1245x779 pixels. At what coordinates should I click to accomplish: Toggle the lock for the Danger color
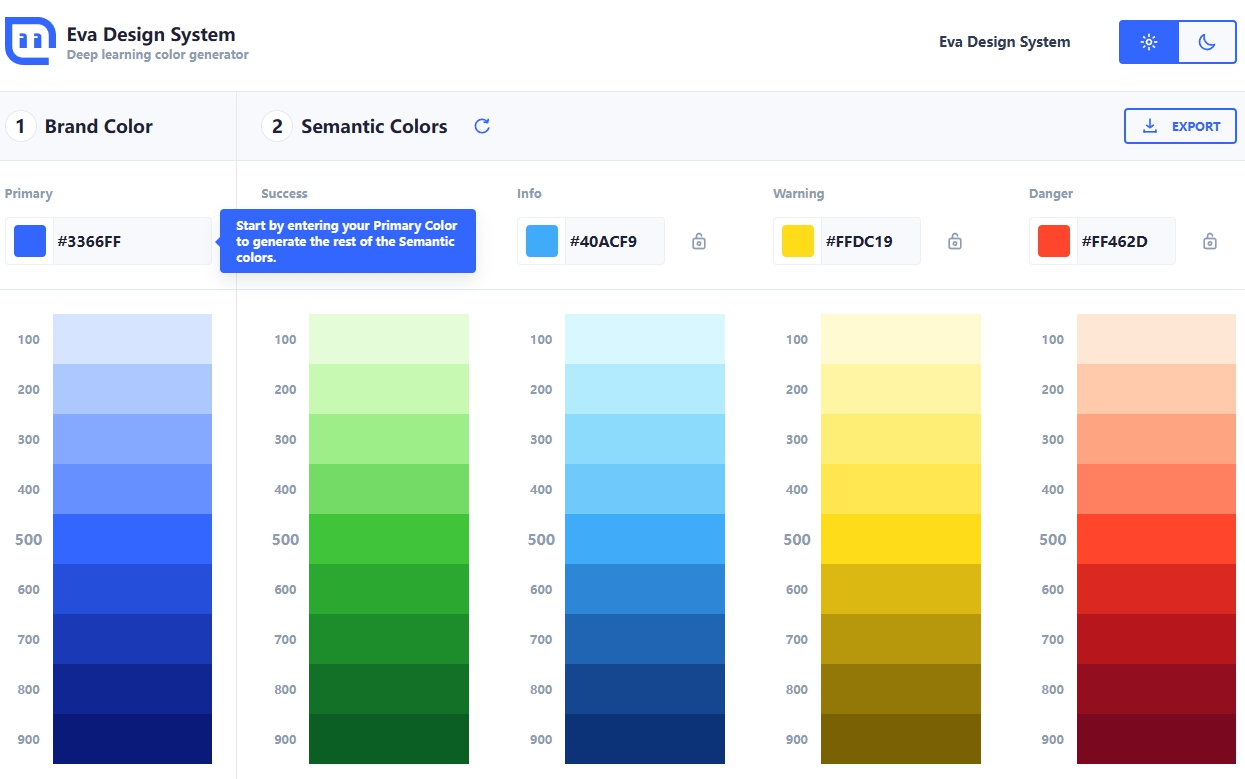click(1210, 241)
